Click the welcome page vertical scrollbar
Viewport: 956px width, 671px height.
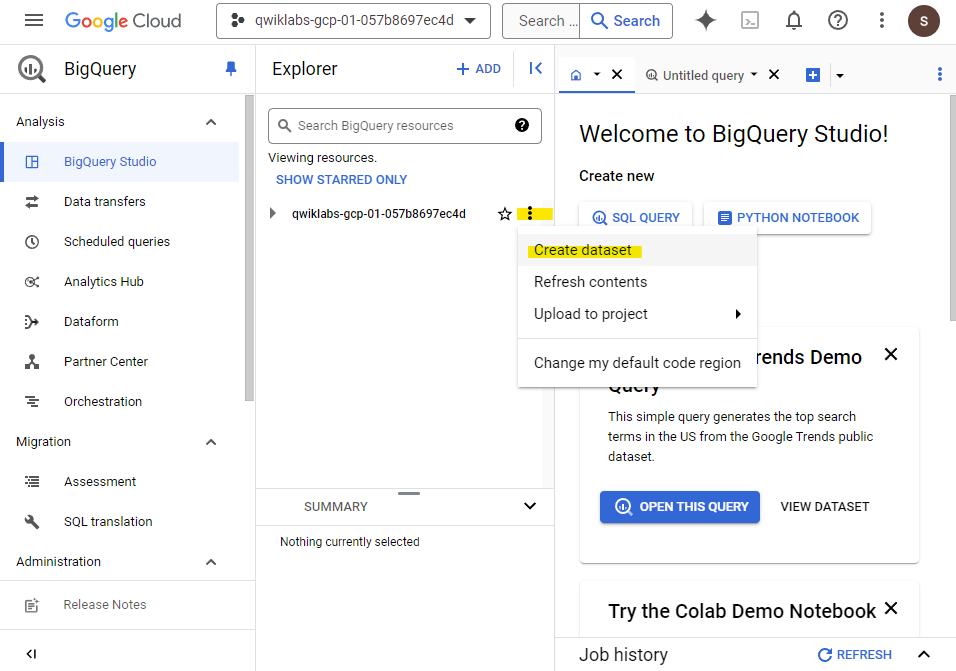952,207
